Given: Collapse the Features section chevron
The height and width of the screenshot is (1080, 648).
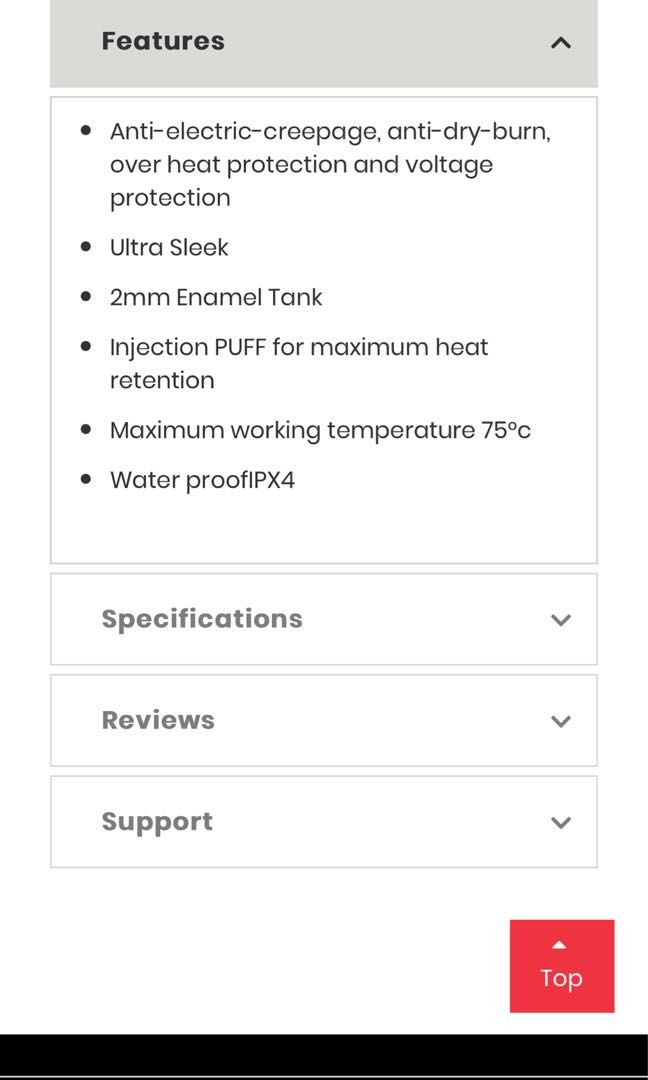Looking at the screenshot, I should pos(561,42).
